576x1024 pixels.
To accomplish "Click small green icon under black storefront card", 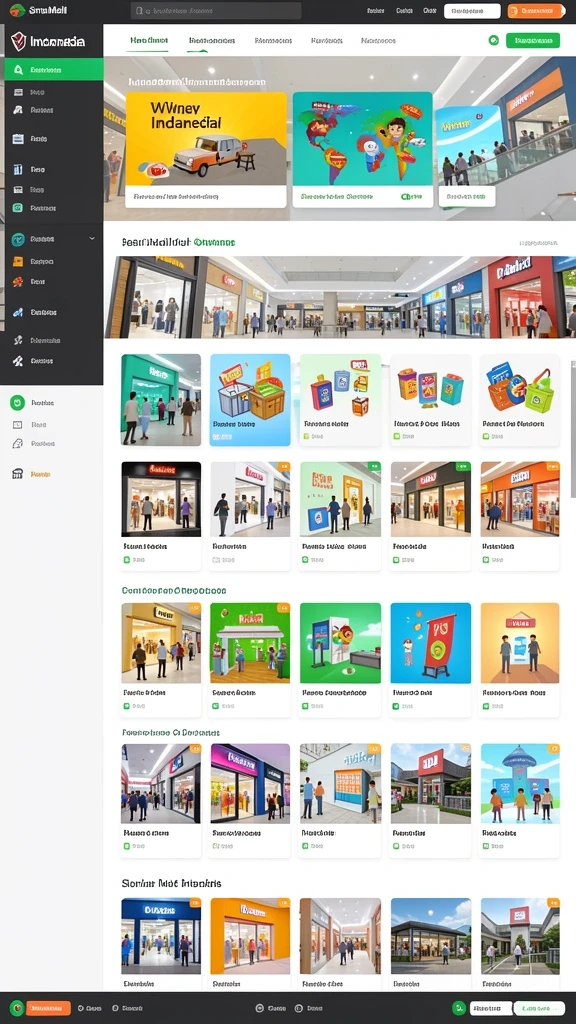I will pyautogui.click(x=127, y=560).
